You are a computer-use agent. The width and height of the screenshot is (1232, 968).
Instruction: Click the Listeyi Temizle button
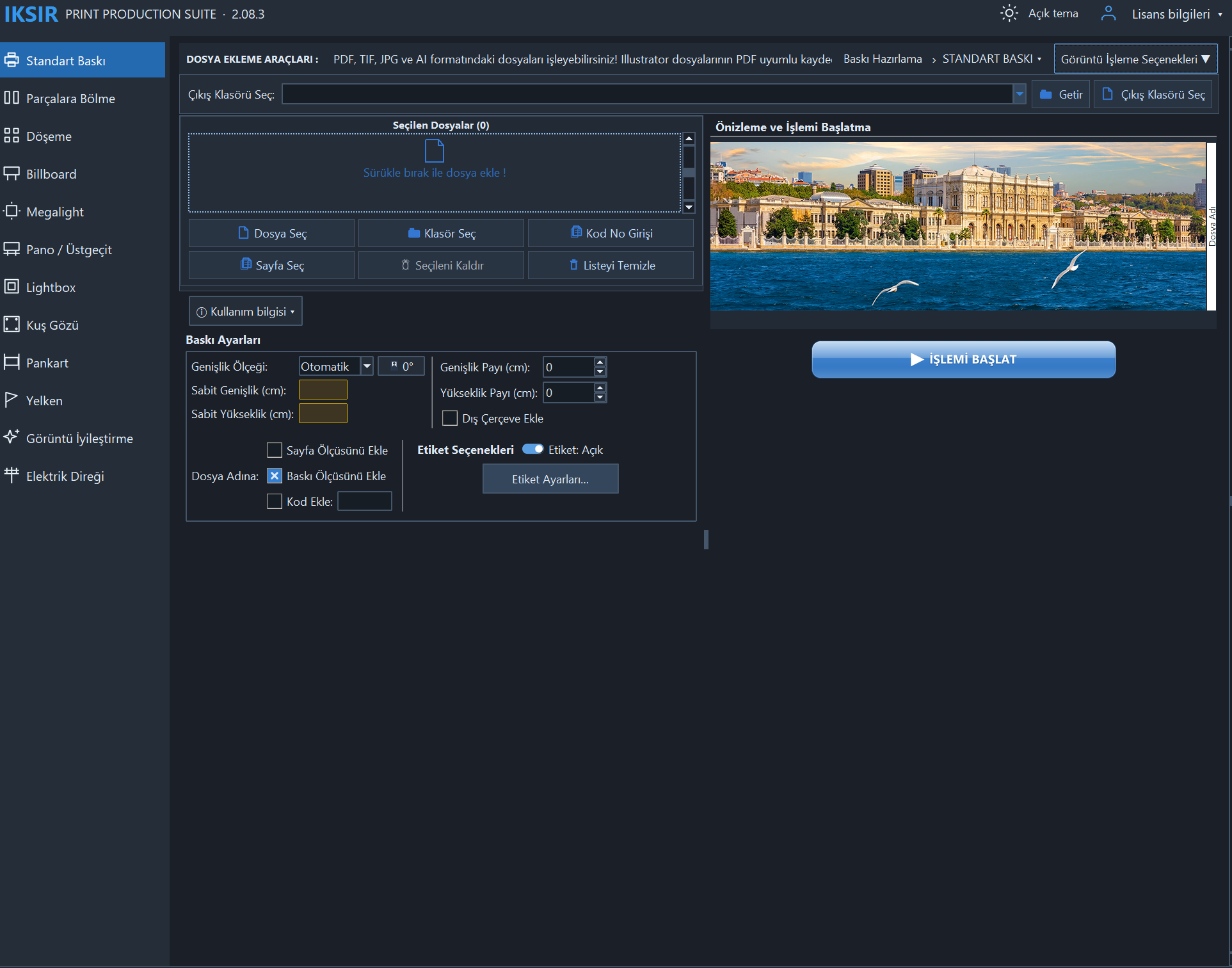[x=611, y=265]
